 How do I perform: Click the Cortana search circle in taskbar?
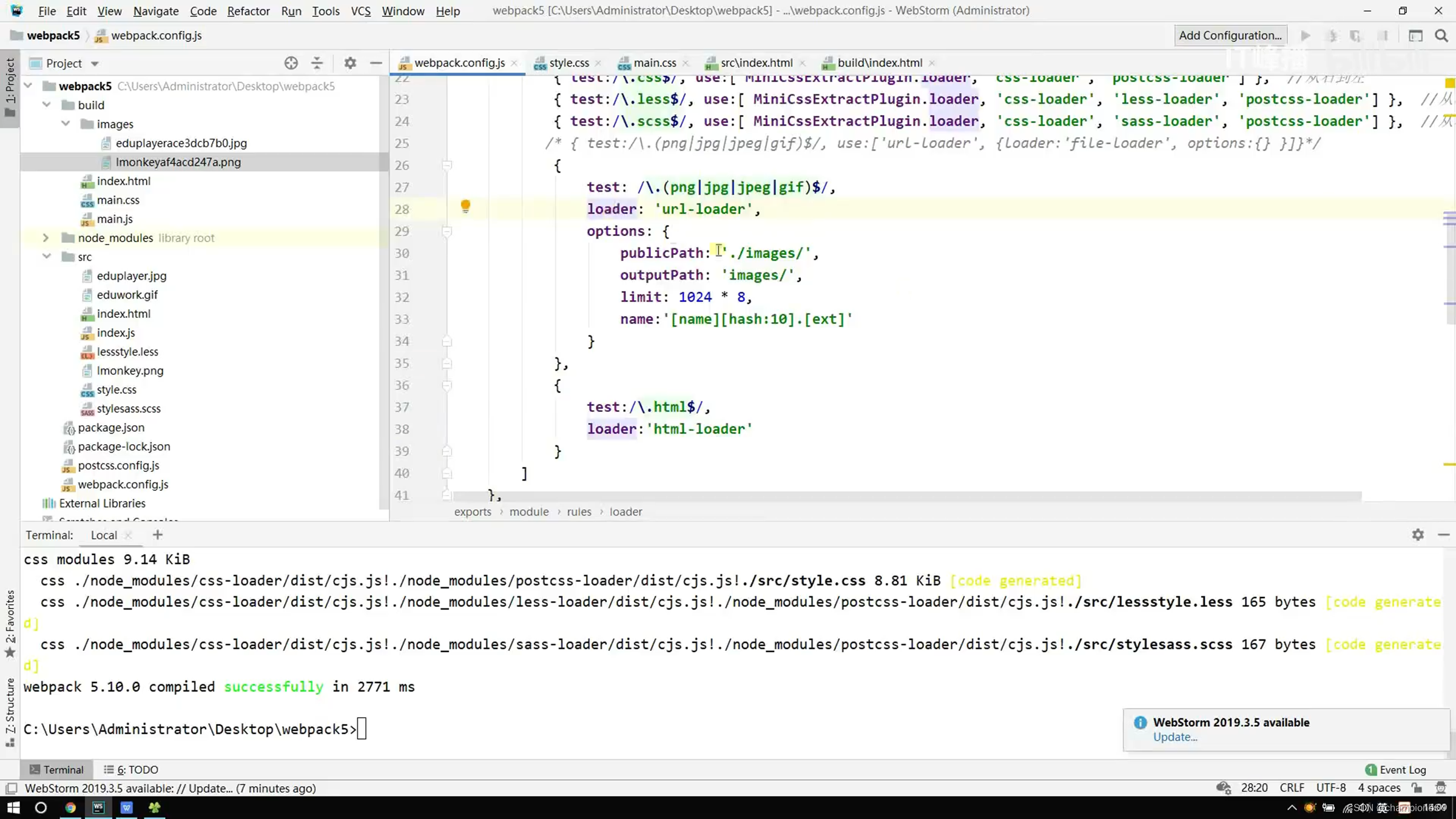[x=41, y=807]
